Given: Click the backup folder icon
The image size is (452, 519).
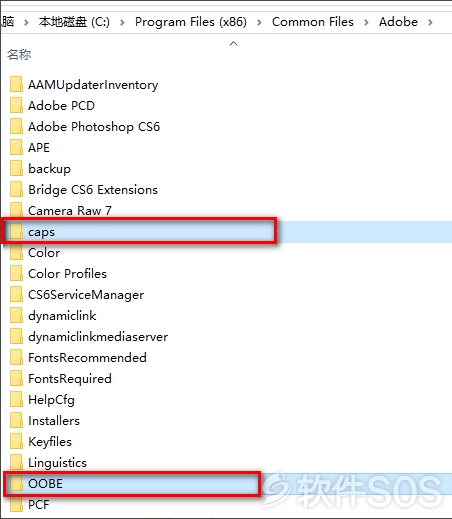Looking at the screenshot, I should [x=16, y=169].
